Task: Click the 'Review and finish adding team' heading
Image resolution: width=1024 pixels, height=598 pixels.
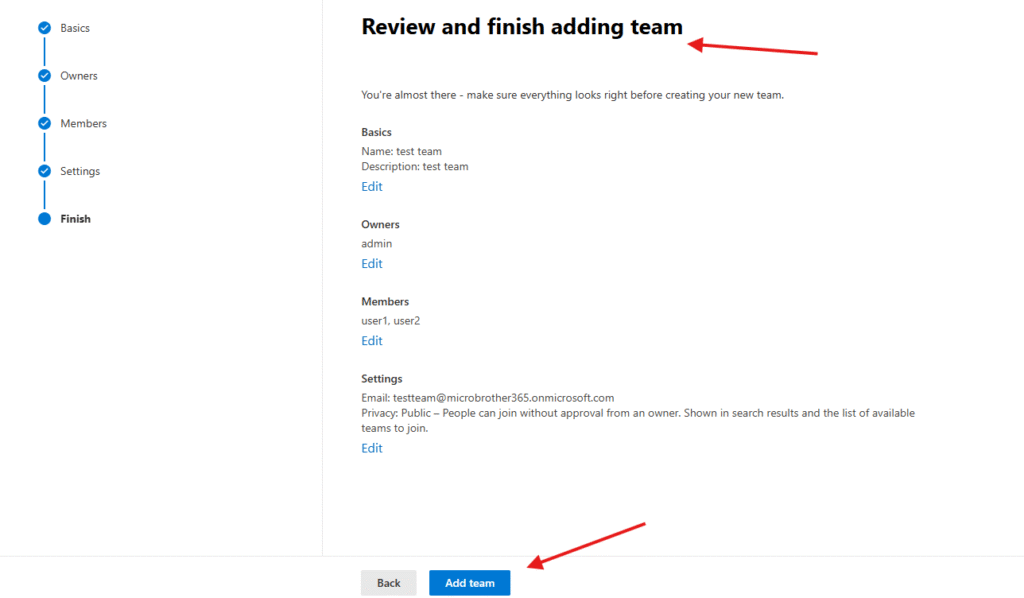Action: pyautogui.click(x=522, y=27)
